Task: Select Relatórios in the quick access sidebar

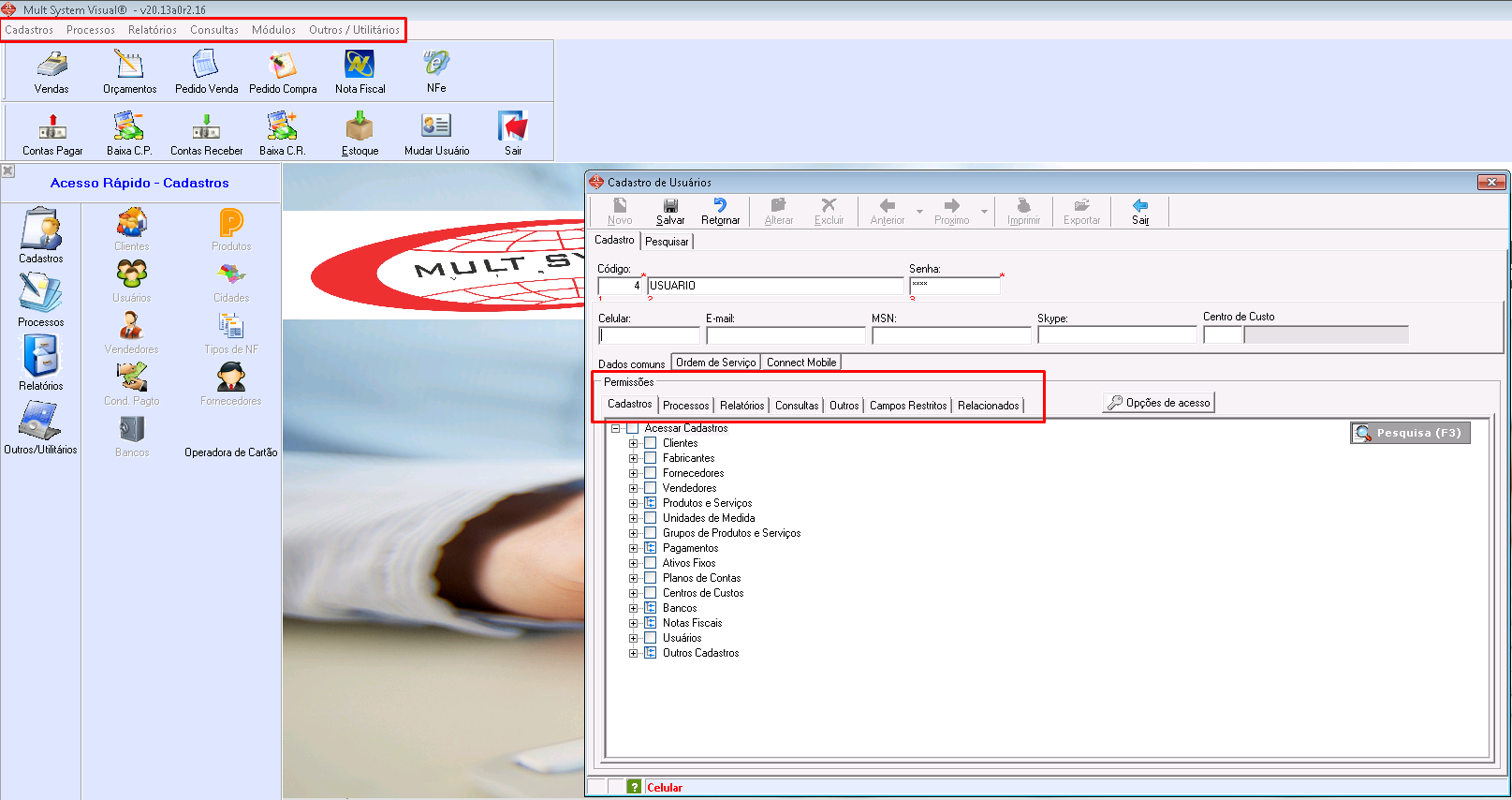Action: (x=41, y=363)
